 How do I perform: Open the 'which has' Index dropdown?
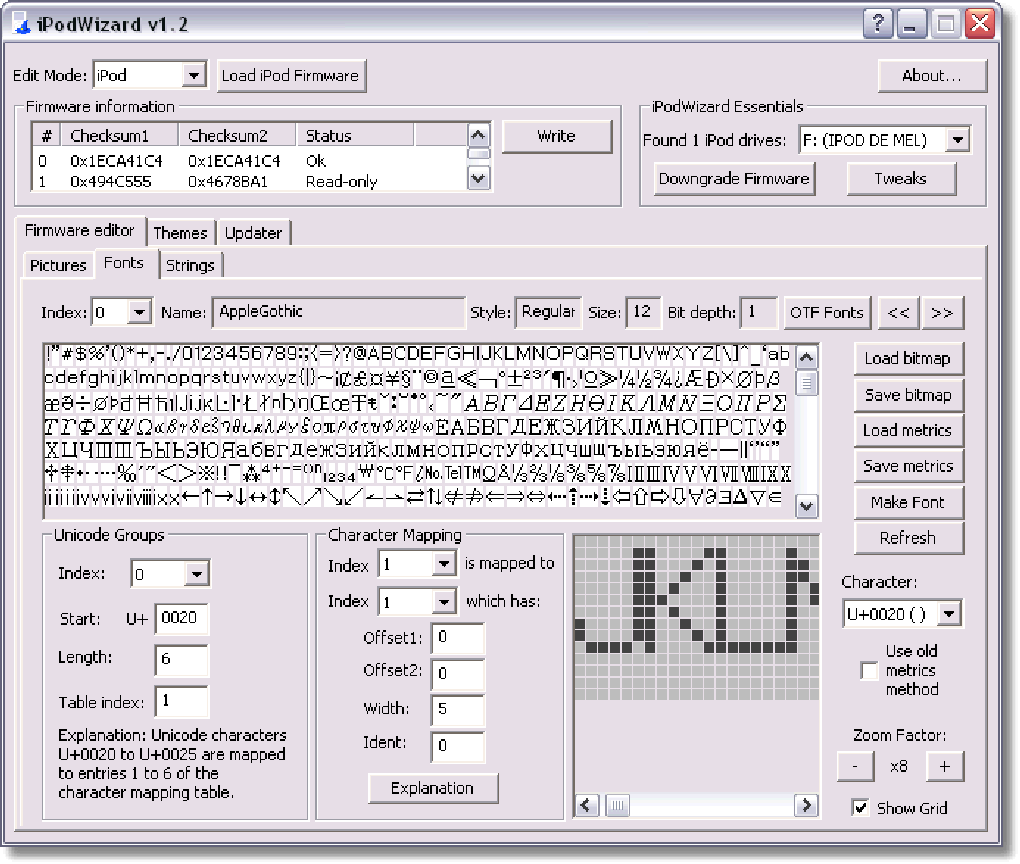444,602
